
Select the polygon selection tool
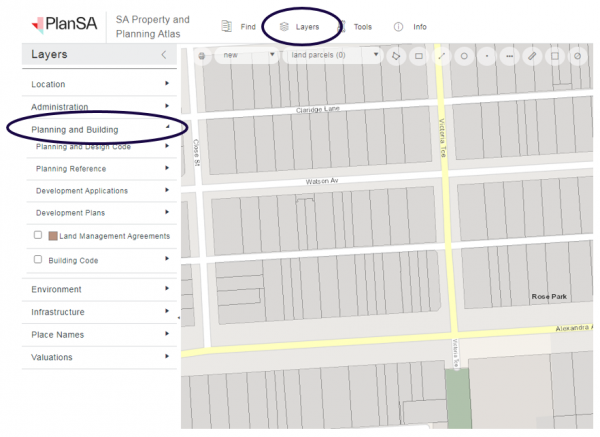[396, 56]
